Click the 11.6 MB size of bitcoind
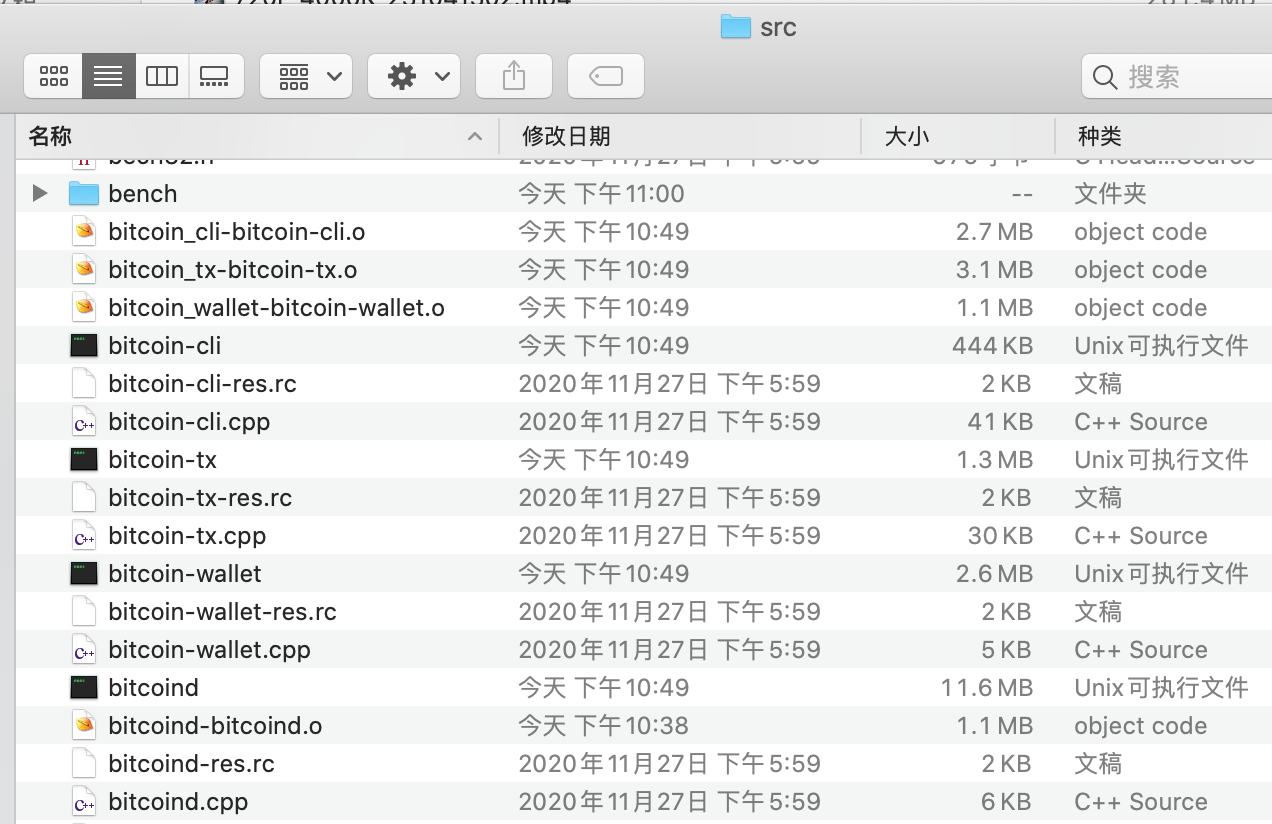1272x824 pixels. click(x=986, y=688)
